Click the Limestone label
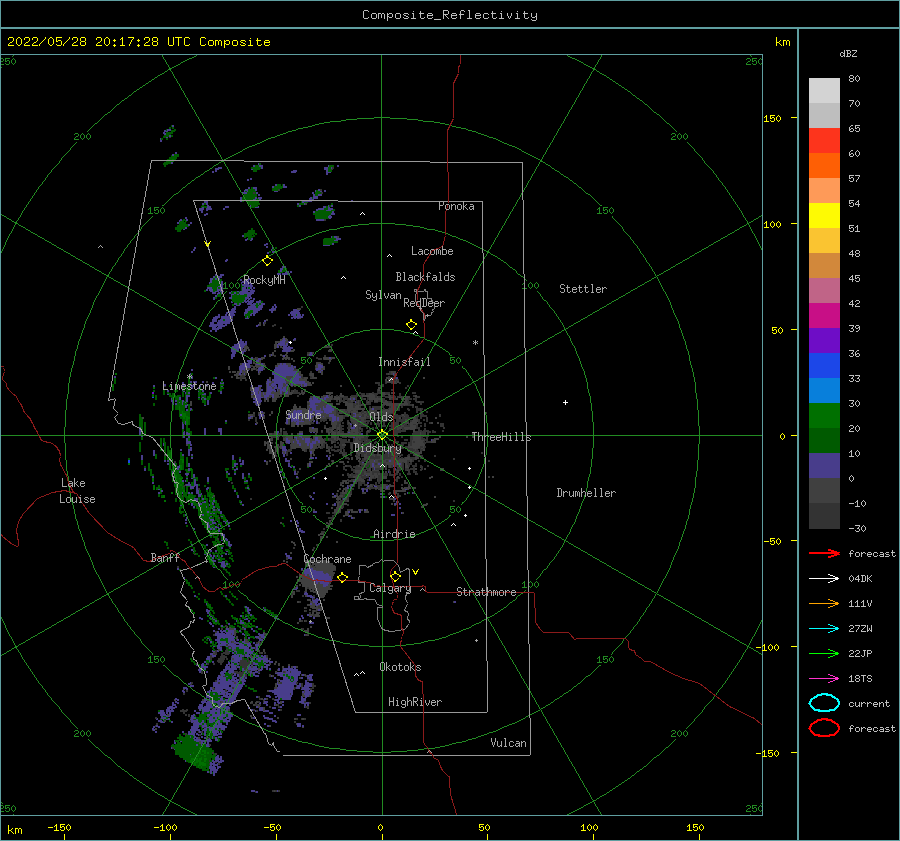This screenshot has width=900, height=841. [x=189, y=386]
